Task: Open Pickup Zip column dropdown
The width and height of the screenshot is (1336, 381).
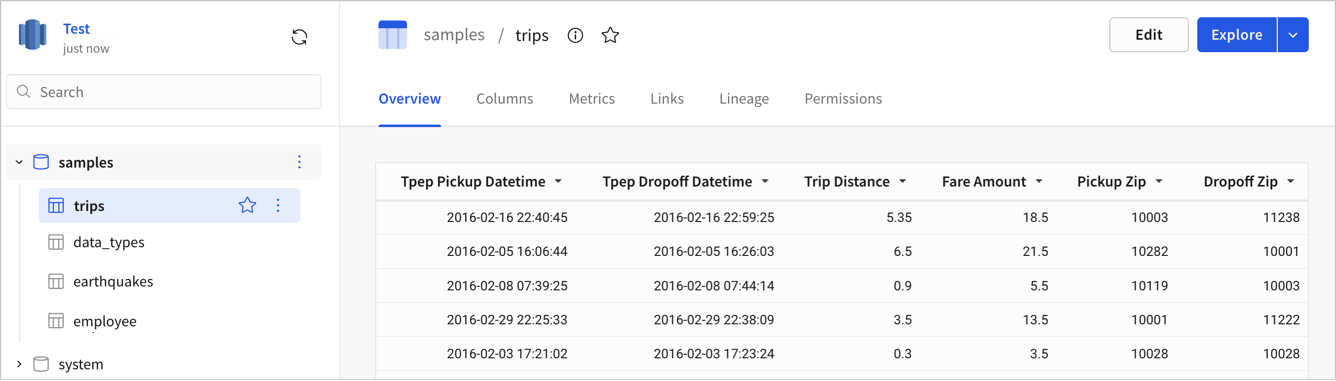Action: (x=1159, y=182)
